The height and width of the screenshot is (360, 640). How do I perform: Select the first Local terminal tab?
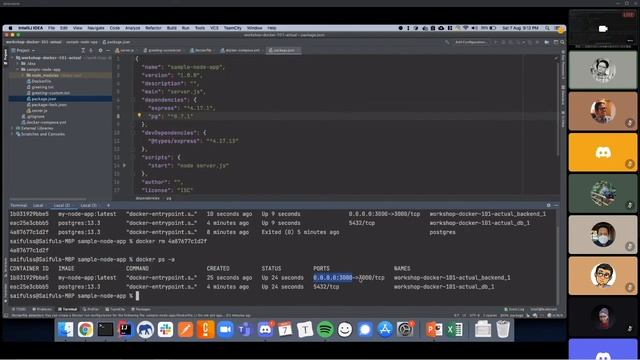38,205
